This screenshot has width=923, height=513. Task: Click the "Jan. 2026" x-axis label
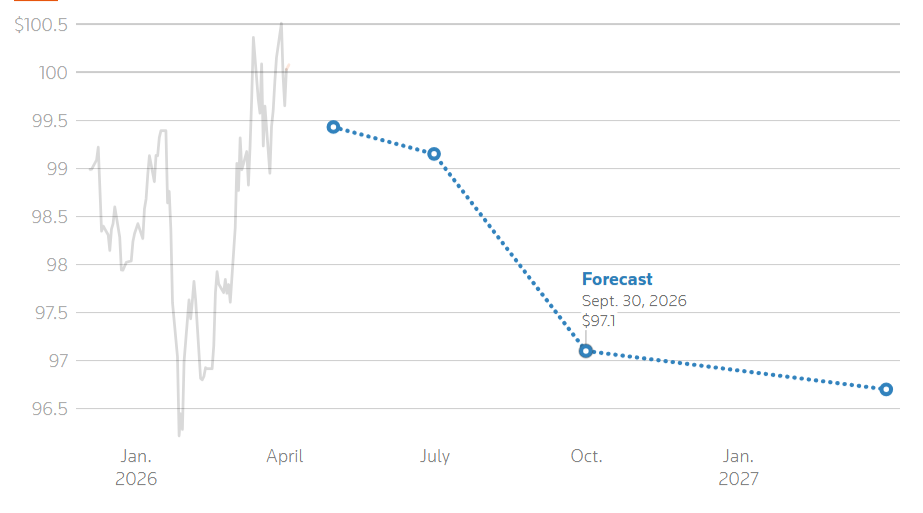pyautogui.click(x=136, y=467)
